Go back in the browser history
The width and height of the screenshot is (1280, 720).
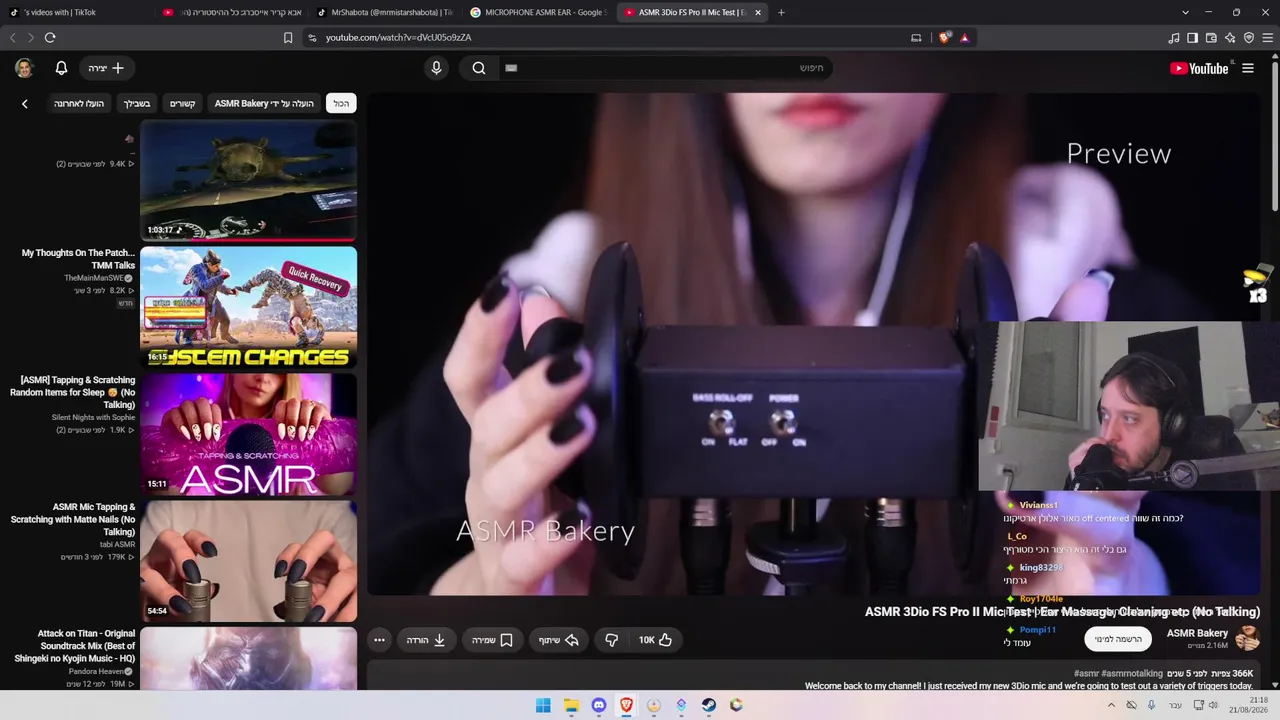pyautogui.click(x=13, y=37)
